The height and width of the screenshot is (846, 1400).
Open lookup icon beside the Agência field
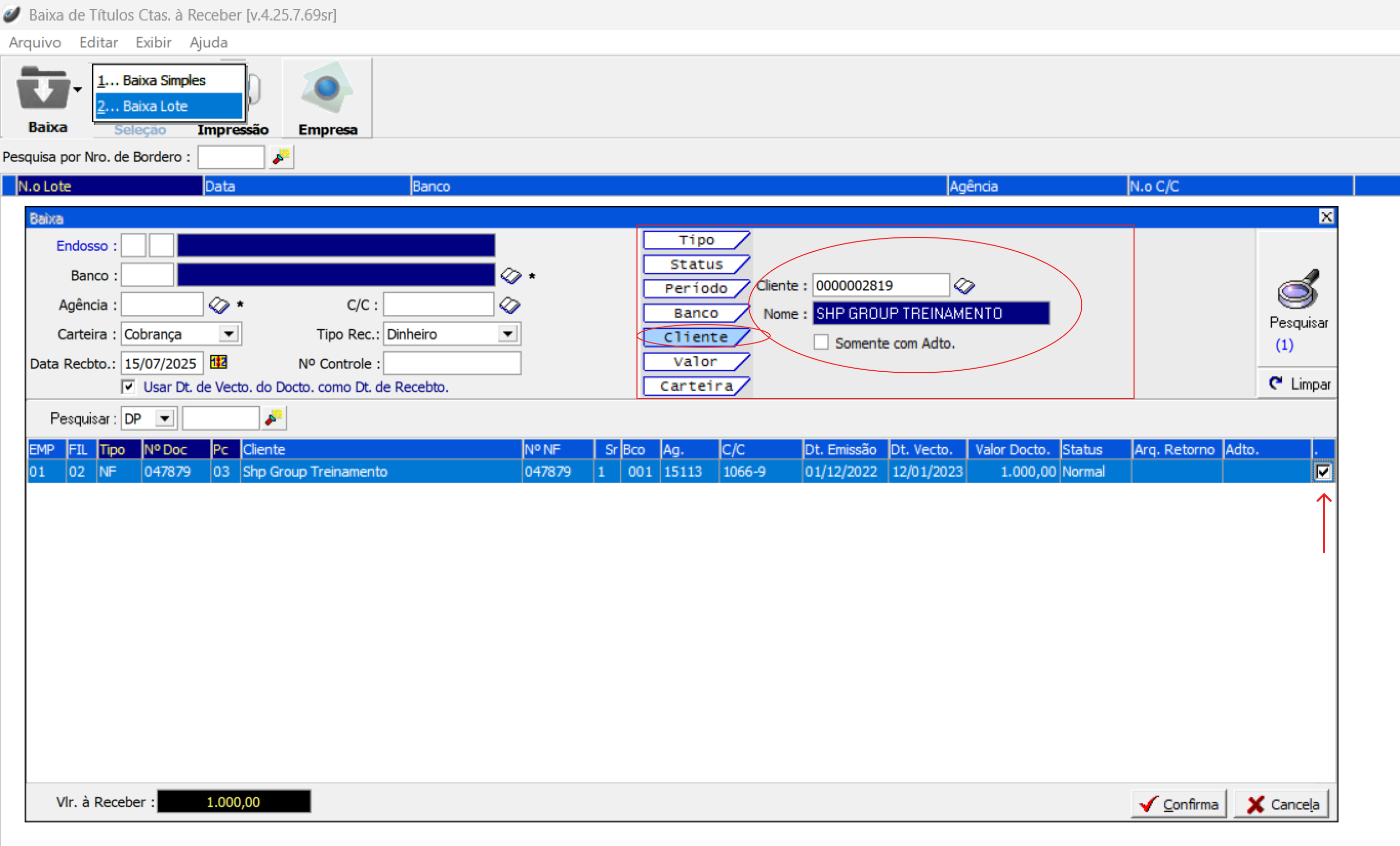coord(219,305)
